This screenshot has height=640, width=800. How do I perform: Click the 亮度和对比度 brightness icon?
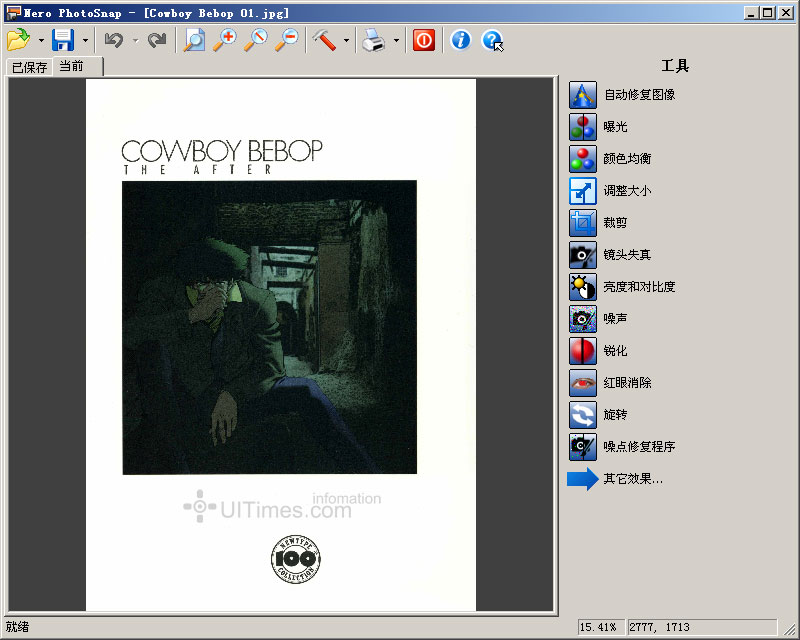point(583,287)
